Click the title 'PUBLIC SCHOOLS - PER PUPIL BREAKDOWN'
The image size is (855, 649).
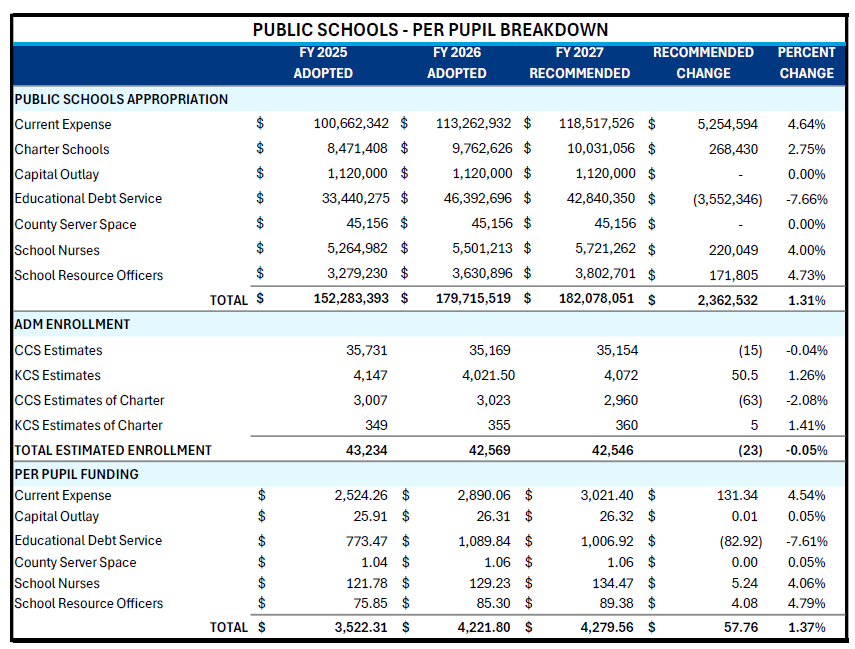point(430,29)
